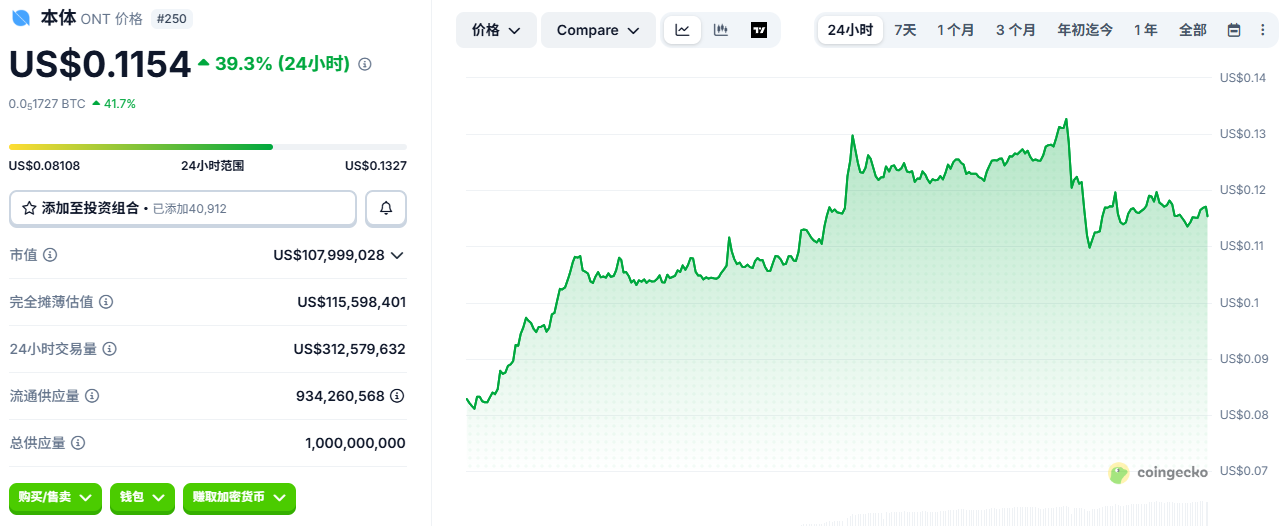Screen dimensions: 1288x526
Task: Open the three-dot more options menu
Action: pyautogui.click(x=1262, y=30)
